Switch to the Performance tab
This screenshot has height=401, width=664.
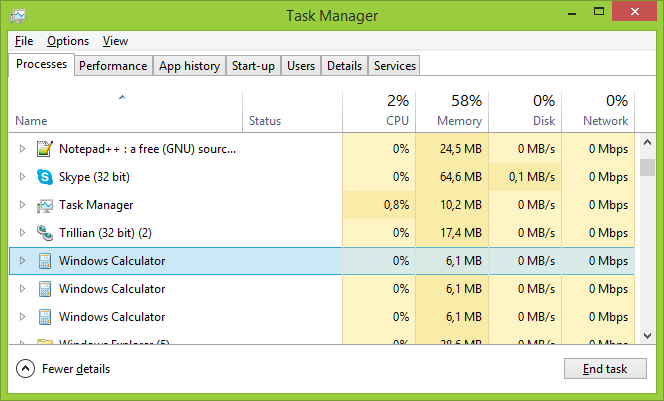pos(113,66)
